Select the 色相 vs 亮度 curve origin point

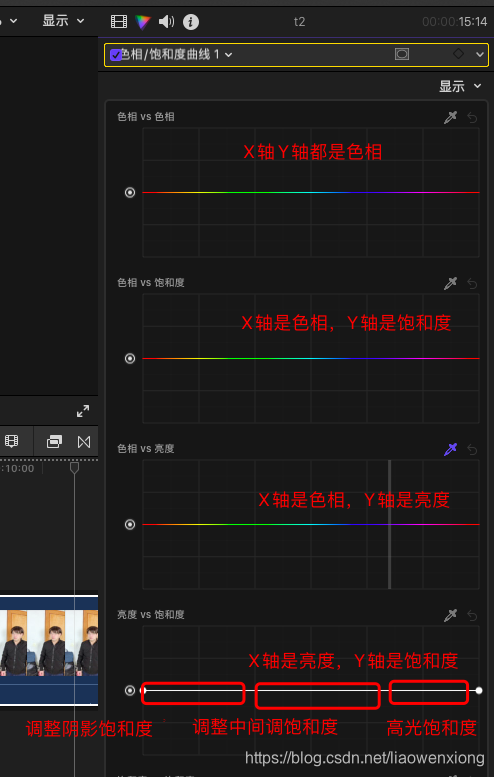click(130, 524)
